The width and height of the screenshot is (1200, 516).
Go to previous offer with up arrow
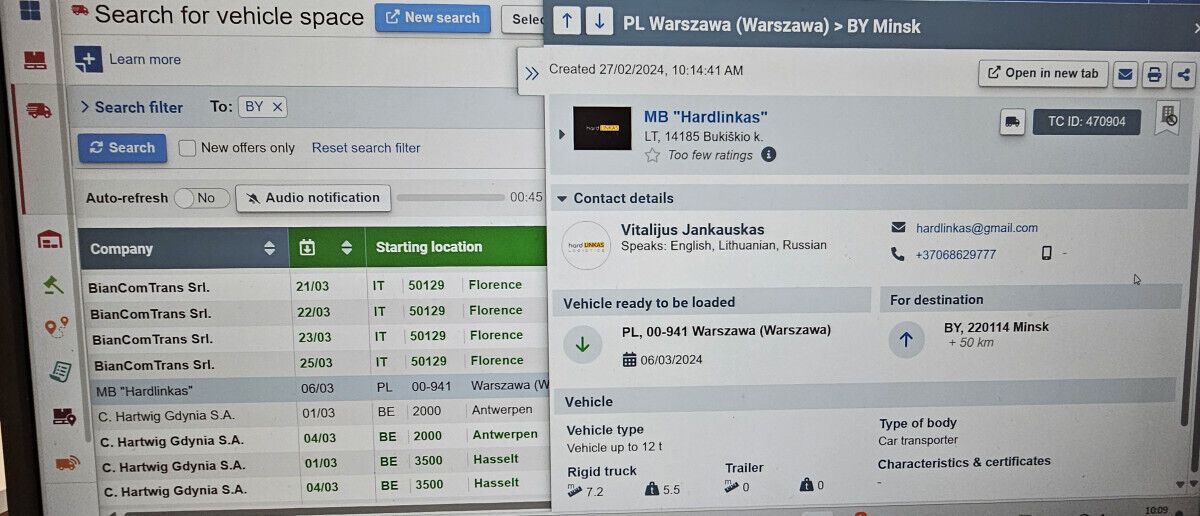point(566,21)
